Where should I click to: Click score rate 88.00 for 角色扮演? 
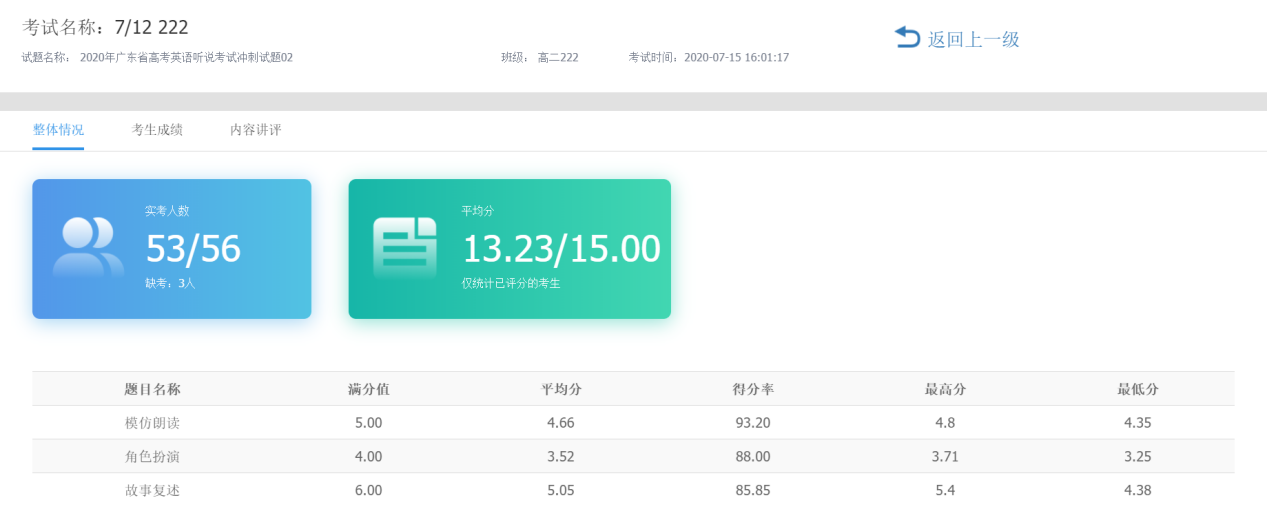[753, 457]
